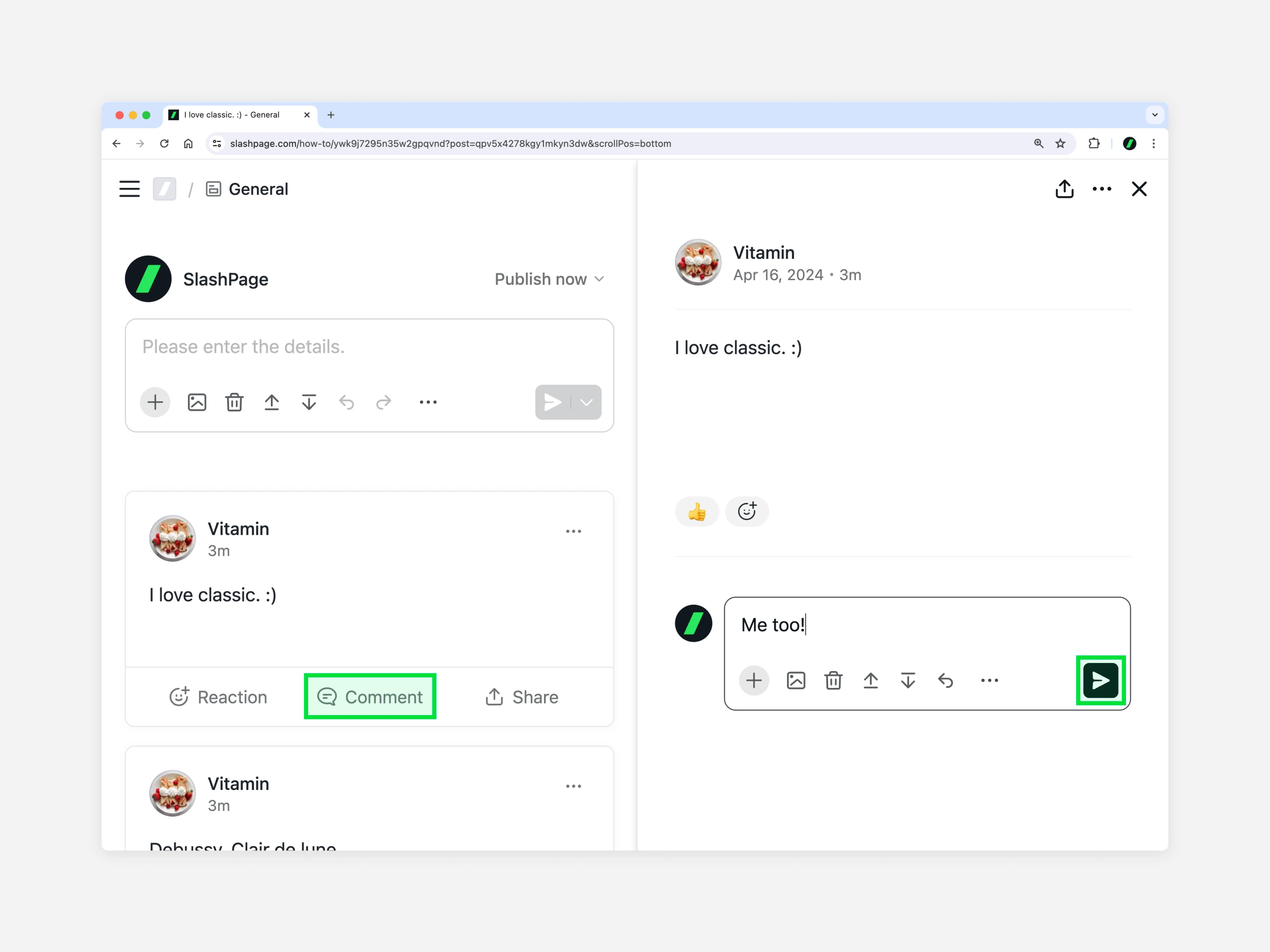Insert image into the comment

(x=796, y=680)
